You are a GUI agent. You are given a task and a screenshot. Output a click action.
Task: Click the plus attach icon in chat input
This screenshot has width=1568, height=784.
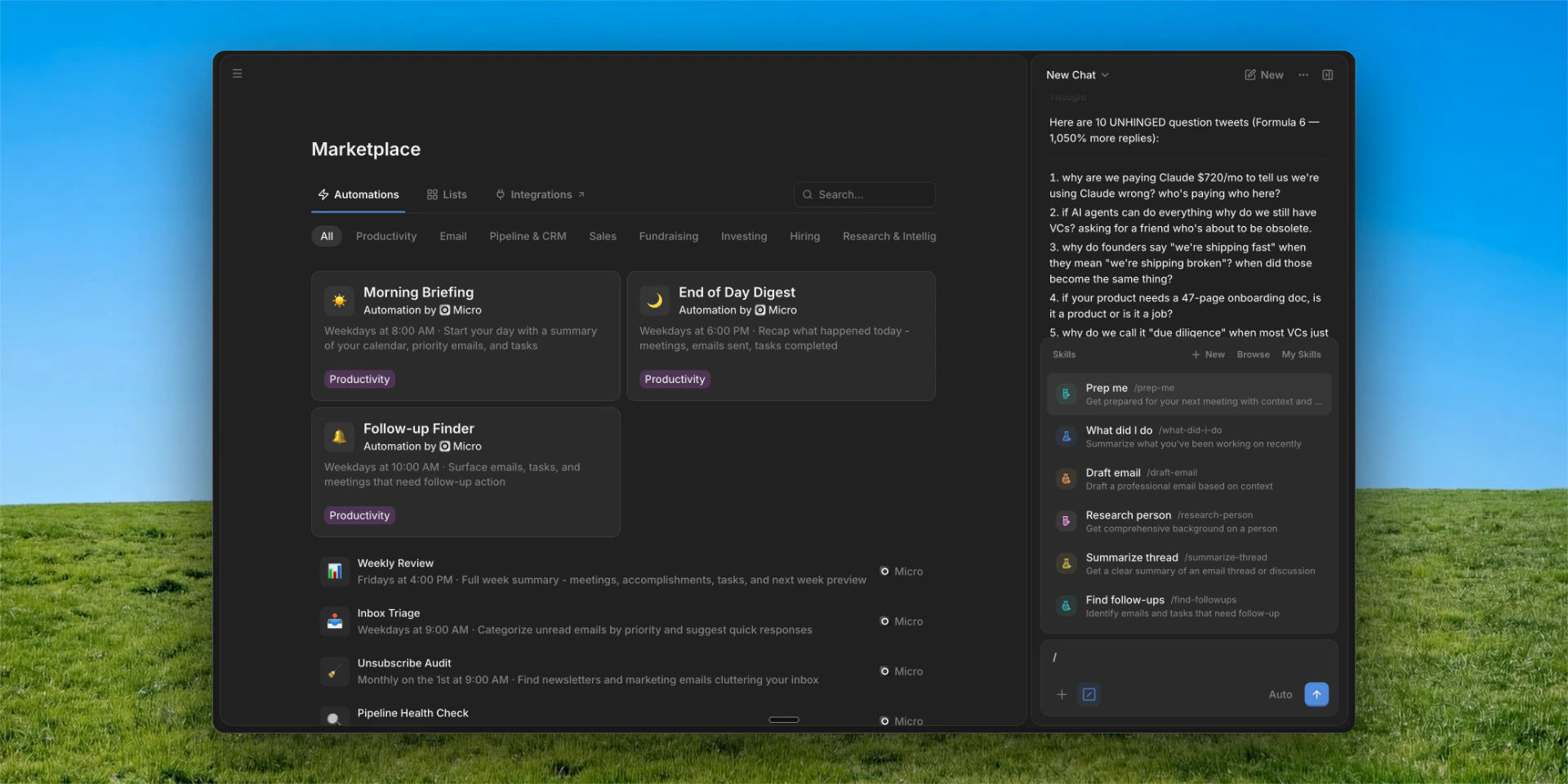click(1062, 695)
